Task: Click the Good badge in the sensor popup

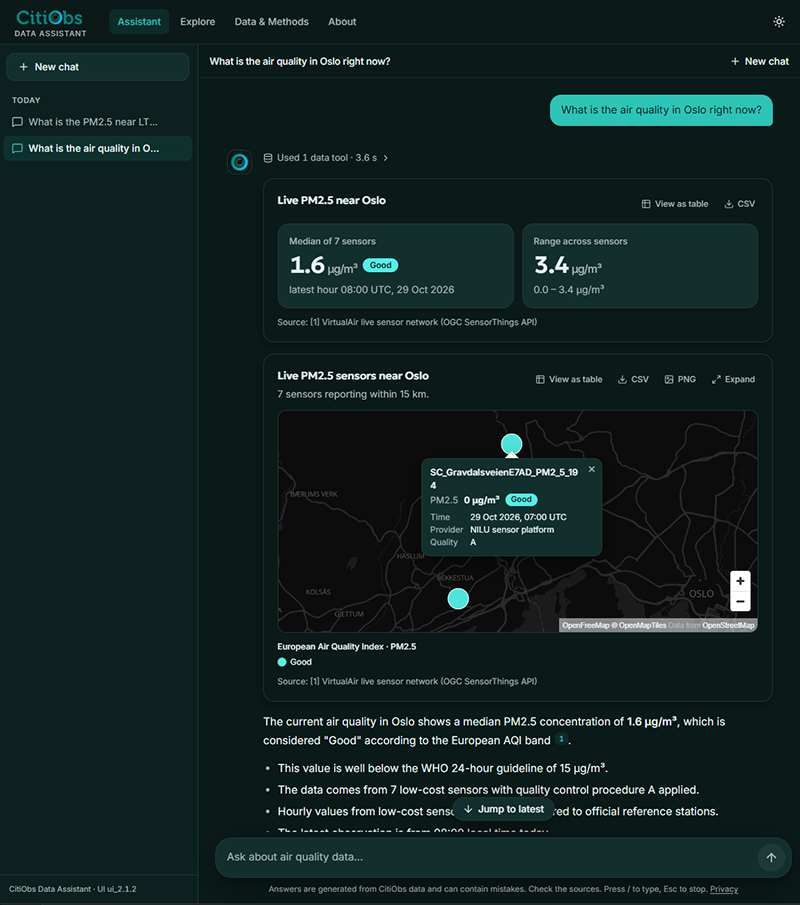Action: (x=521, y=500)
